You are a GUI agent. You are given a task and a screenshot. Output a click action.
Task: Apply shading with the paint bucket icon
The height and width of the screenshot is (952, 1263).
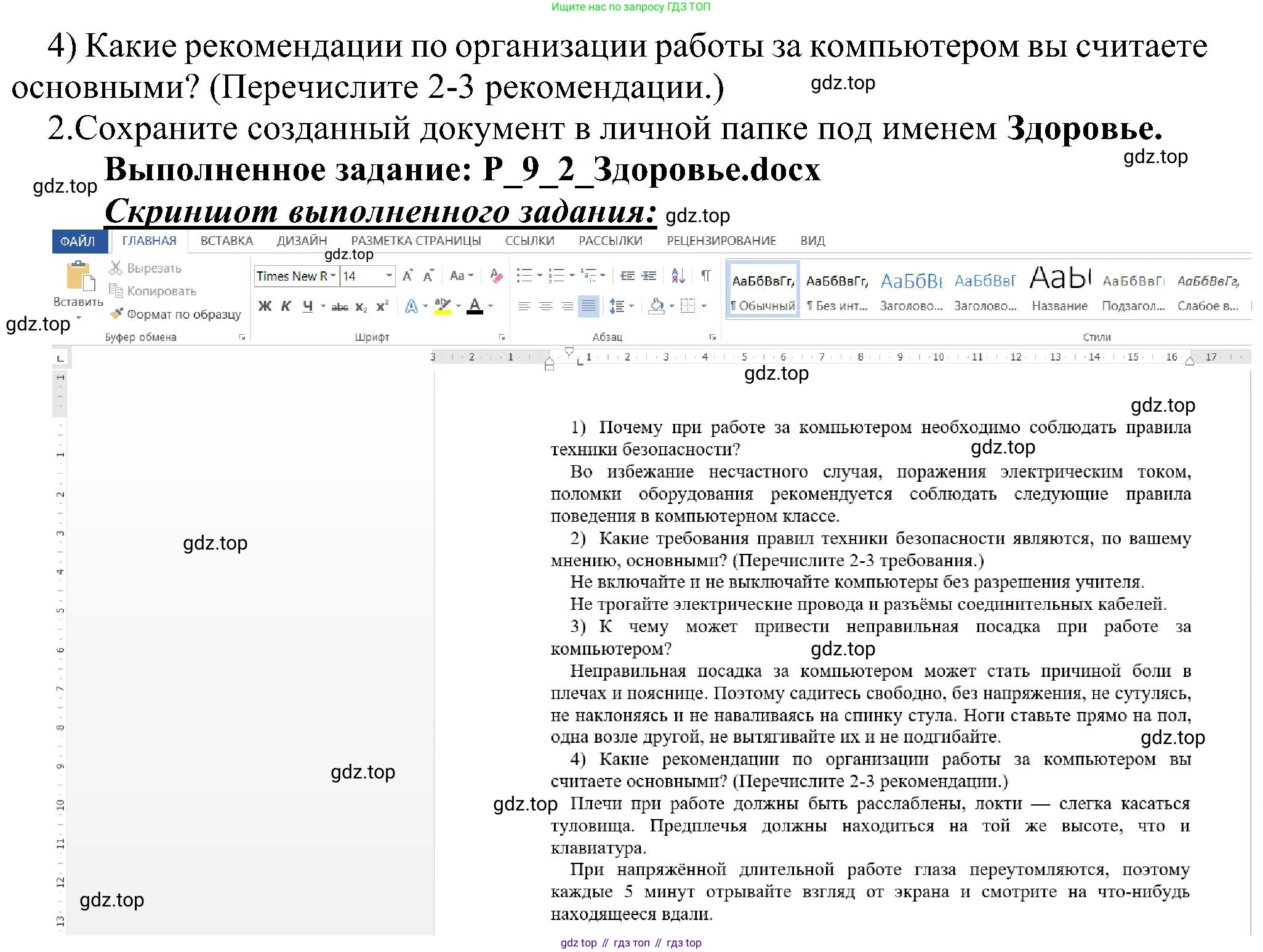(657, 306)
